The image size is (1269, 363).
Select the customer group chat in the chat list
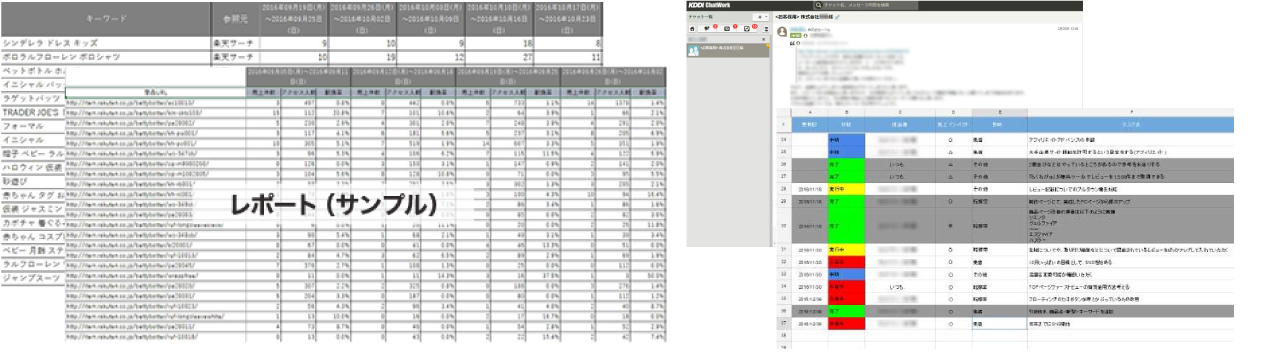click(728, 50)
